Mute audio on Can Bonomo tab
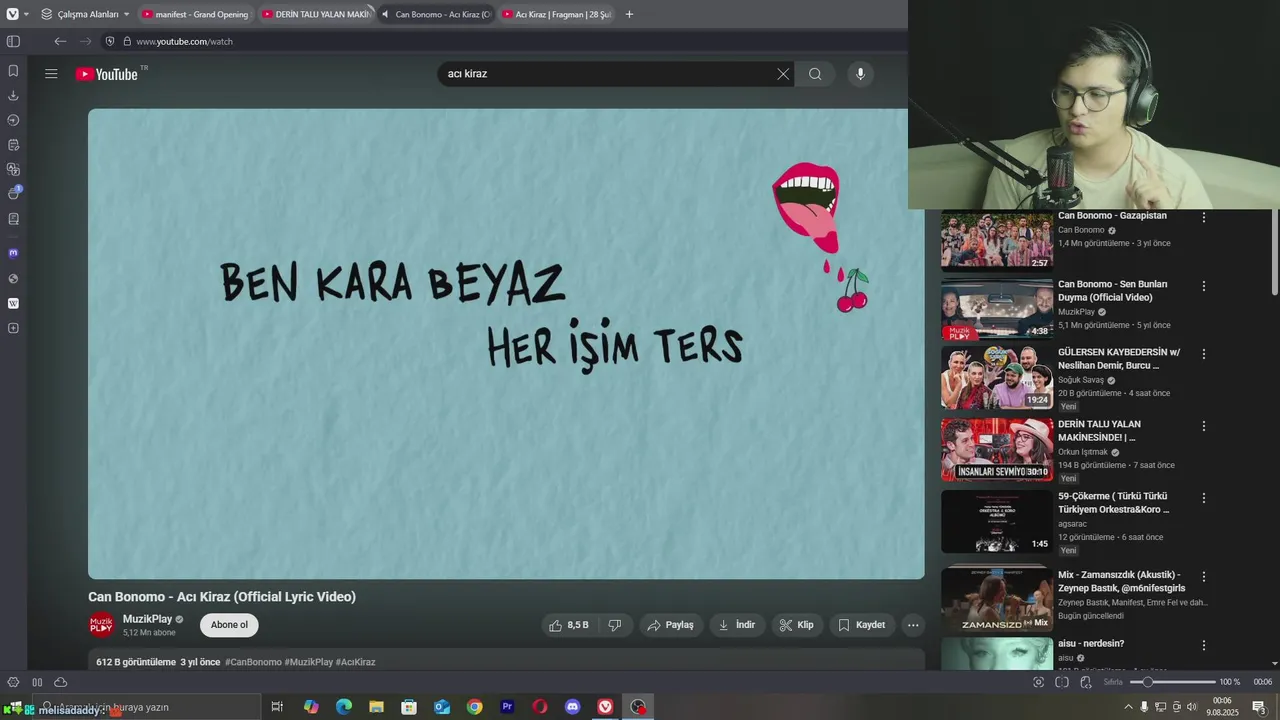This screenshot has width=1280, height=720. [x=385, y=14]
